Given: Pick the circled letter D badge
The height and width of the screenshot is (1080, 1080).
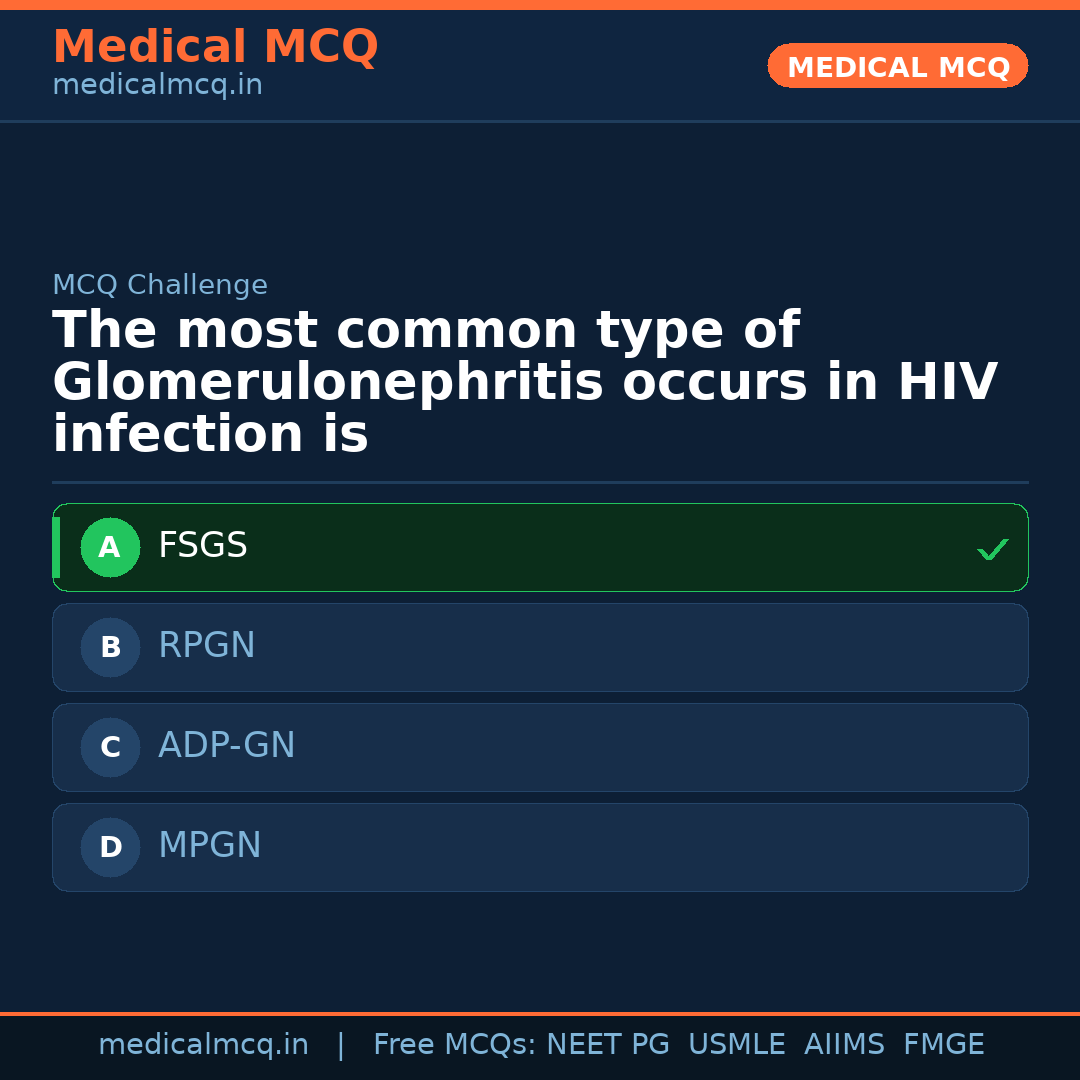Looking at the screenshot, I should tap(110, 847).
